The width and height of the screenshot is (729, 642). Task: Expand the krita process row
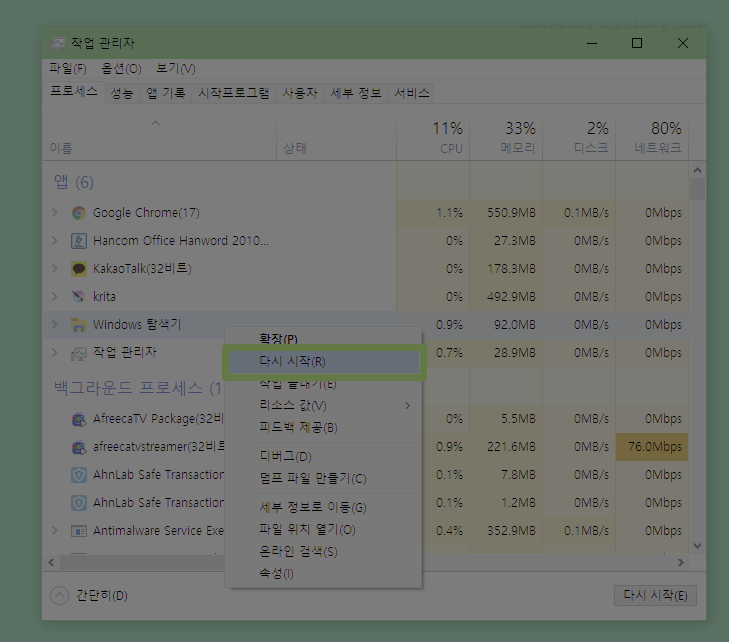[x=54, y=297]
